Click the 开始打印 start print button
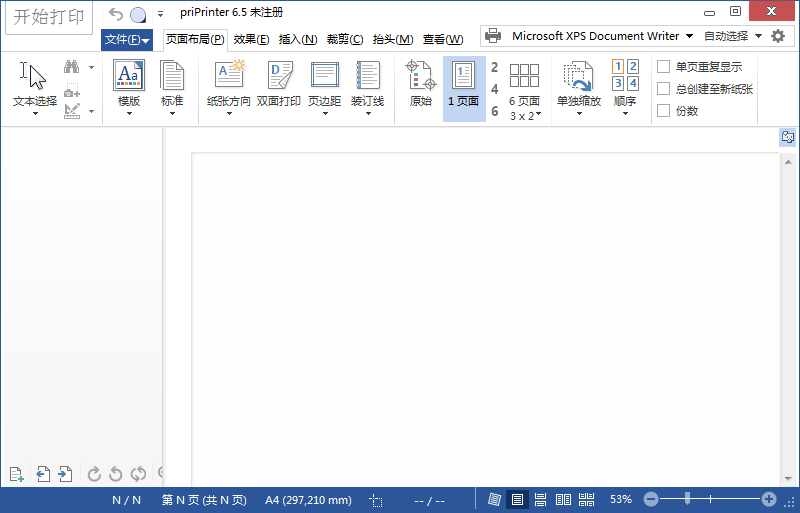The width and height of the screenshot is (800, 513). point(49,17)
